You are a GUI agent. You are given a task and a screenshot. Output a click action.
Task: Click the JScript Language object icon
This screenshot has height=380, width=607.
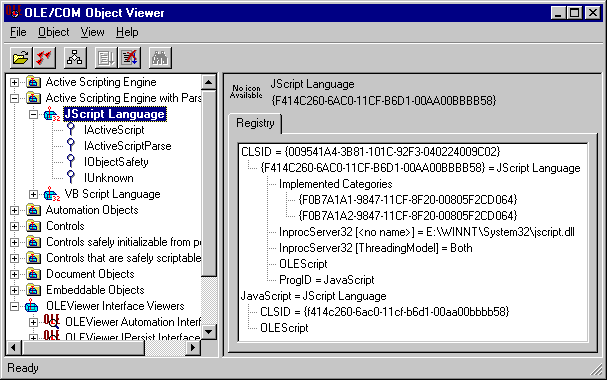[51, 114]
